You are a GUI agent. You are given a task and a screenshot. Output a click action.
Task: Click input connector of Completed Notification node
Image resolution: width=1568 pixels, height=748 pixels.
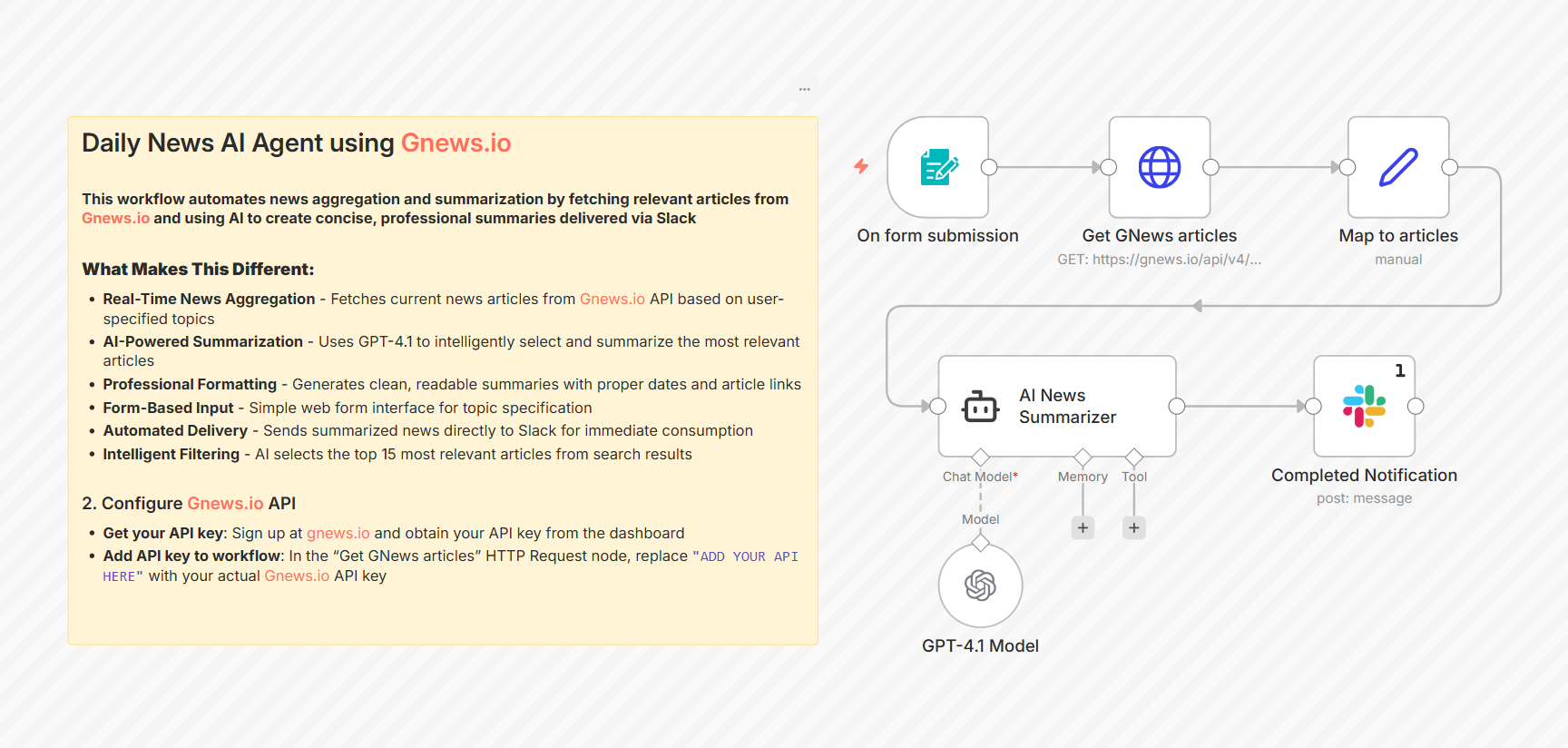click(1313, 406)
